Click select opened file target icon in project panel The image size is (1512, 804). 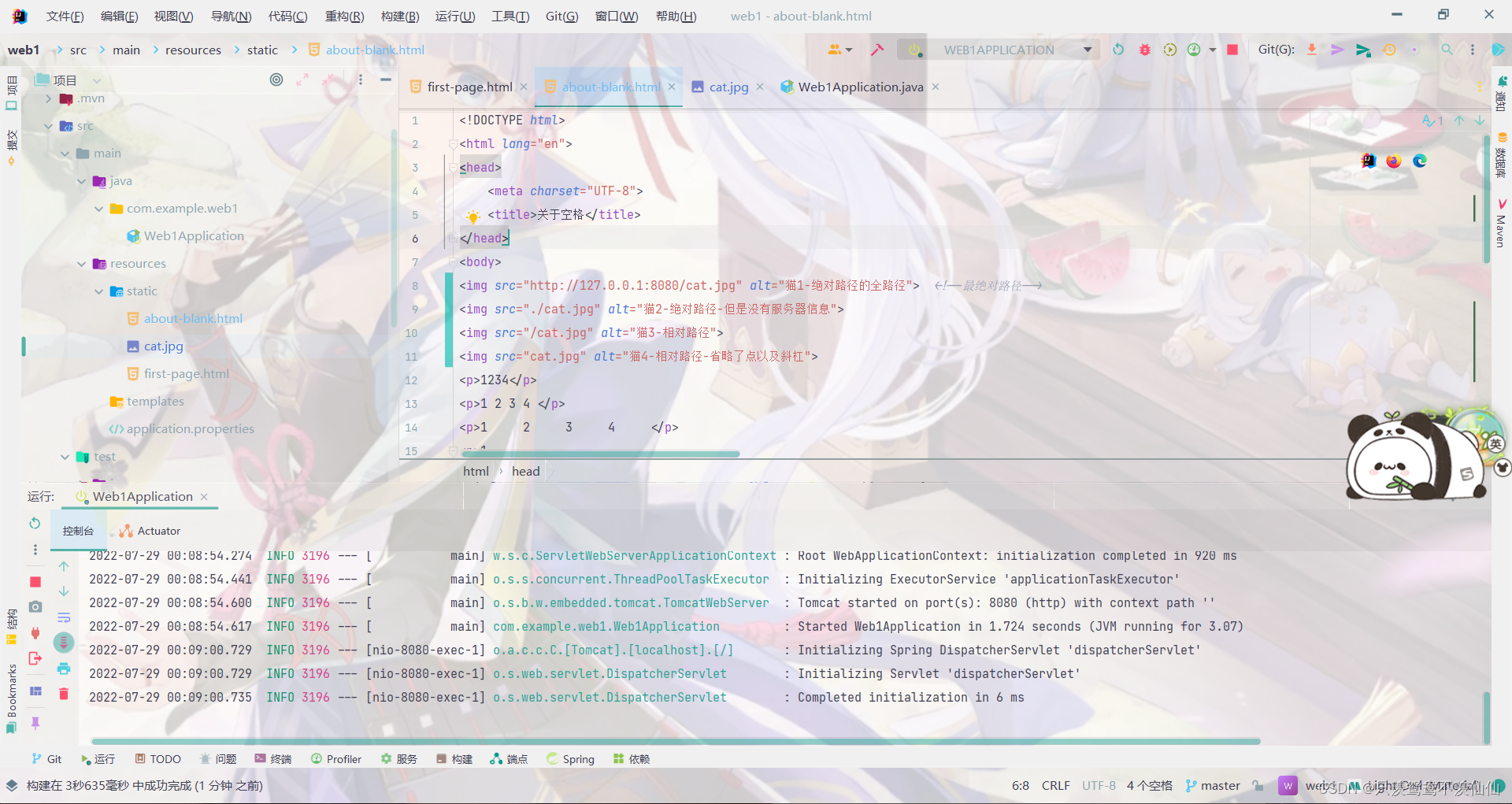pyautogui.click(x=276, y=80)
